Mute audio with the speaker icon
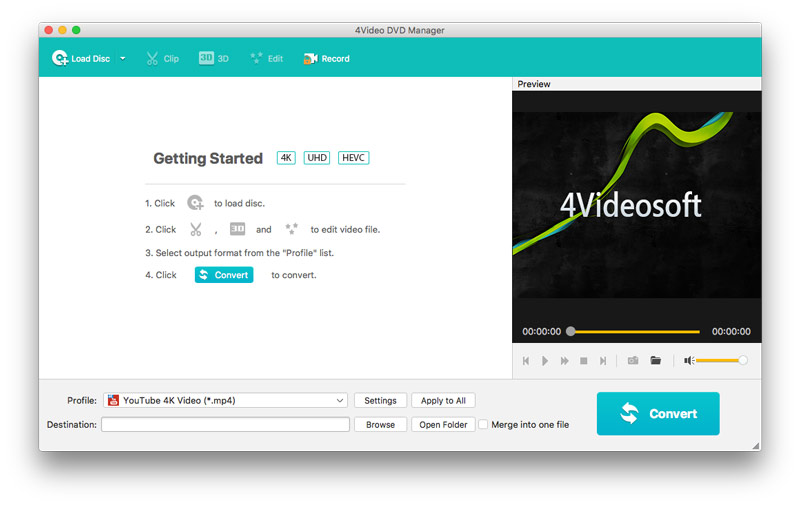800x506 pixels. coord(689,360)
